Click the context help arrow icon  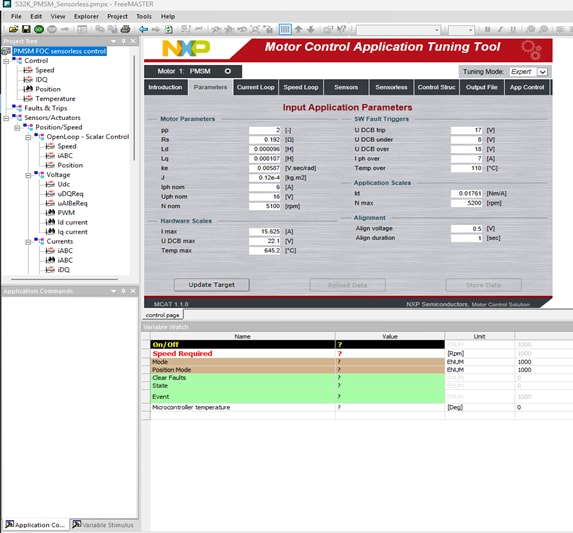coord(341,29)
